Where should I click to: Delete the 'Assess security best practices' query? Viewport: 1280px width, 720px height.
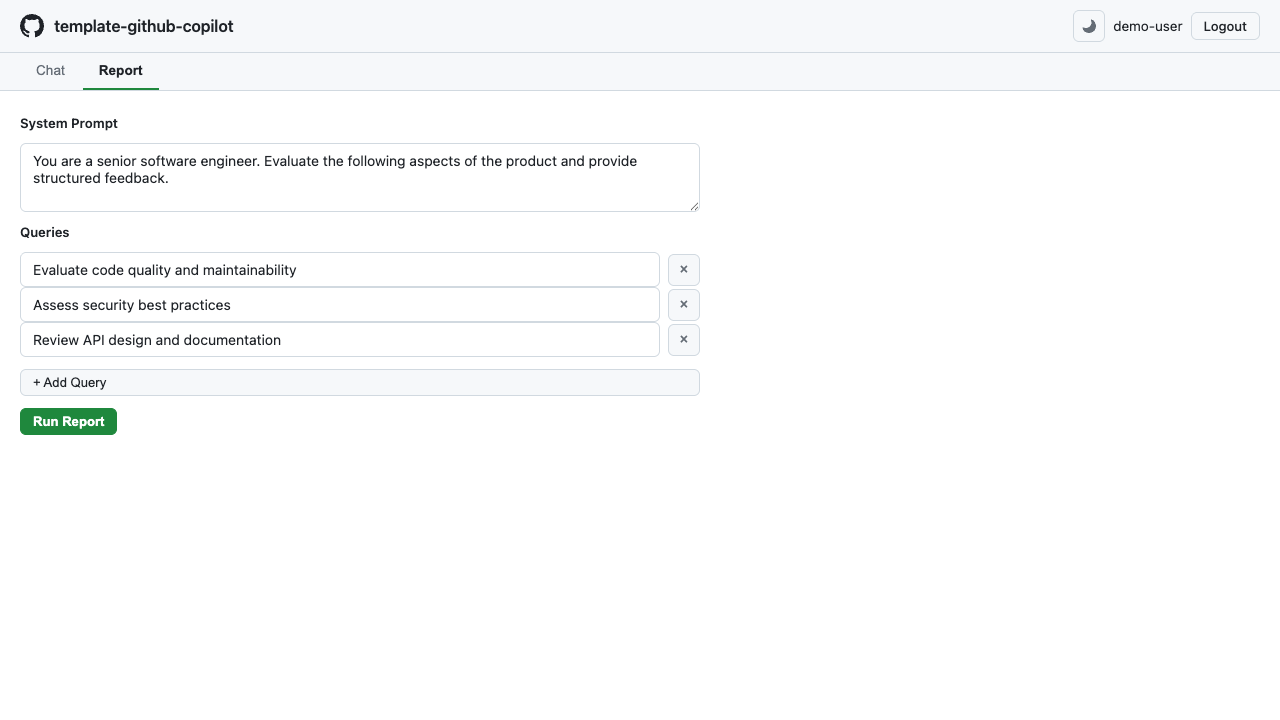pos(683,305)
